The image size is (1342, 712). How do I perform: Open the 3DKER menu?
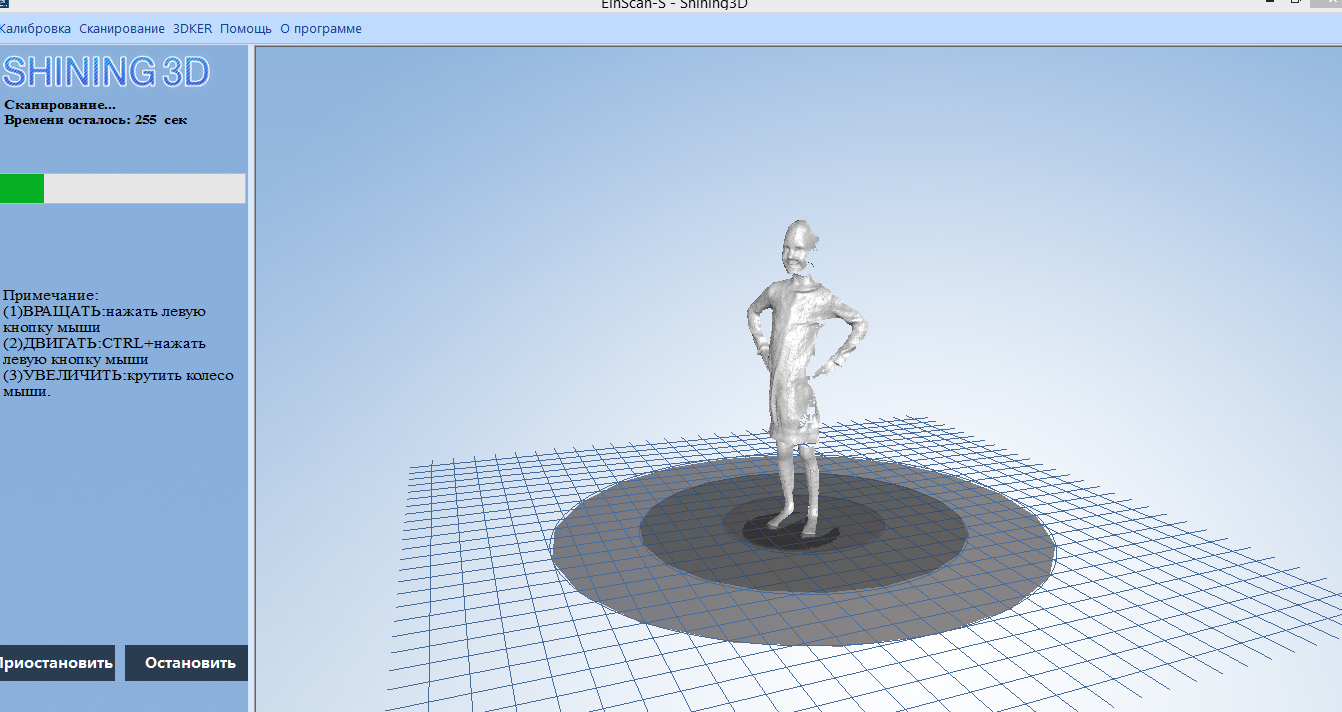coord(192,29)
